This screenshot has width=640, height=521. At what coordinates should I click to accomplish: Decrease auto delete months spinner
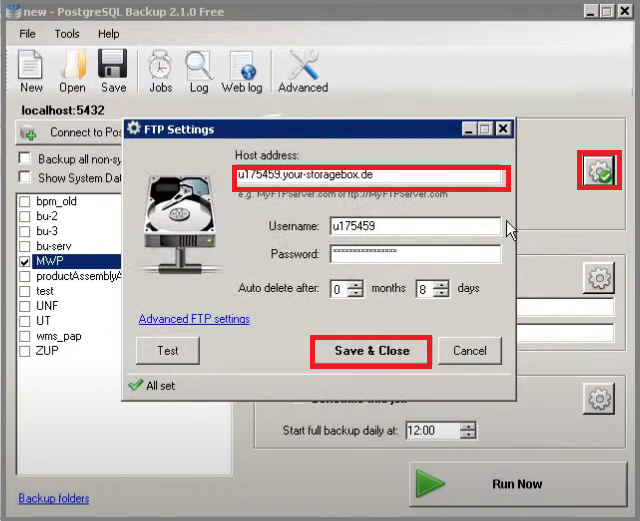[x=356, y=293]
